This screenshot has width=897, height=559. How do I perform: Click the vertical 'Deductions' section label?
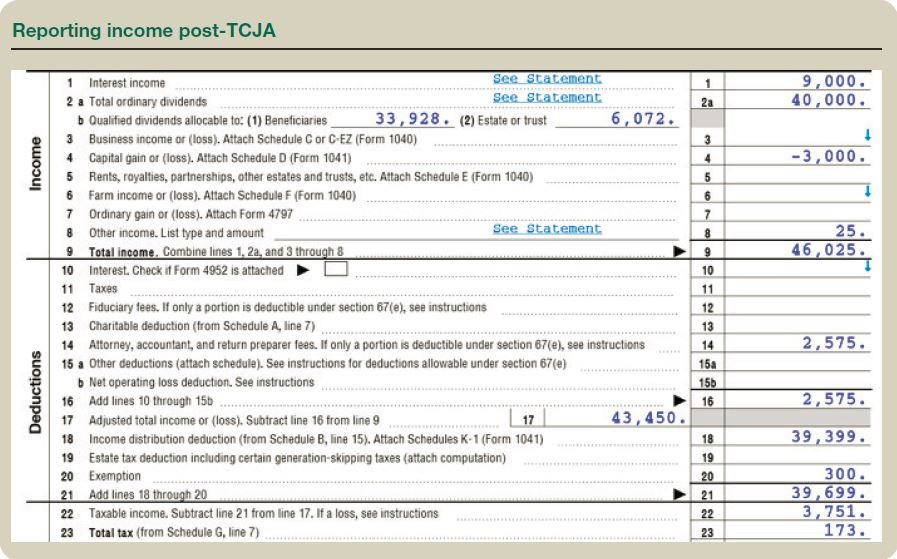pos(35,393)
